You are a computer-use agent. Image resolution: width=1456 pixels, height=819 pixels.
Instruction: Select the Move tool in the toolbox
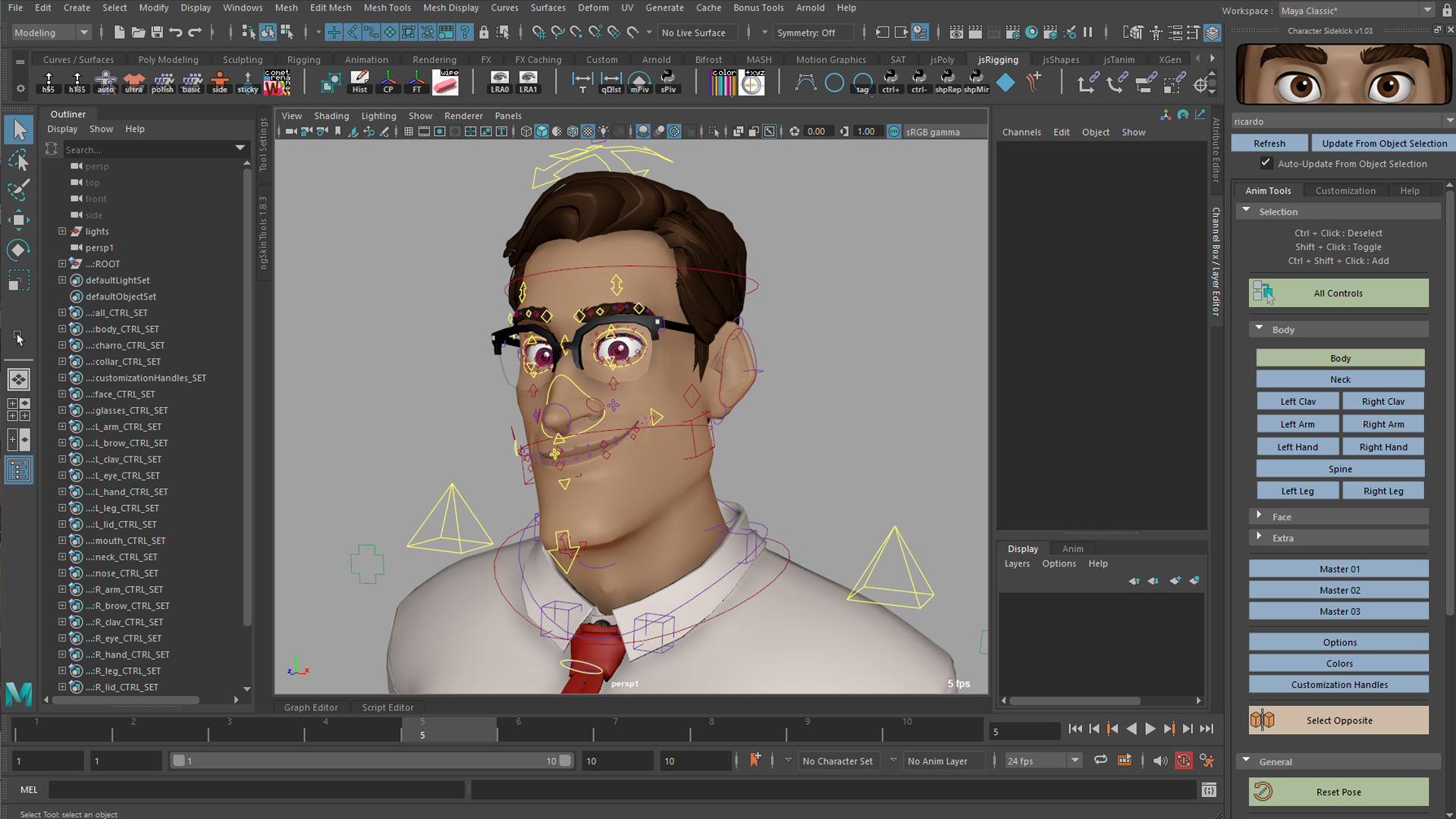pos(19,220)
